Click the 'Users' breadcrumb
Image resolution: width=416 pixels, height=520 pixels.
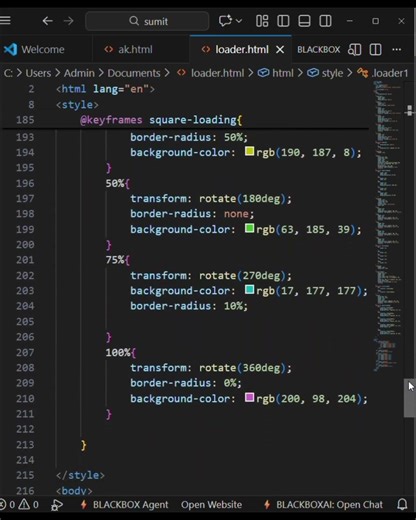[38, 73]
